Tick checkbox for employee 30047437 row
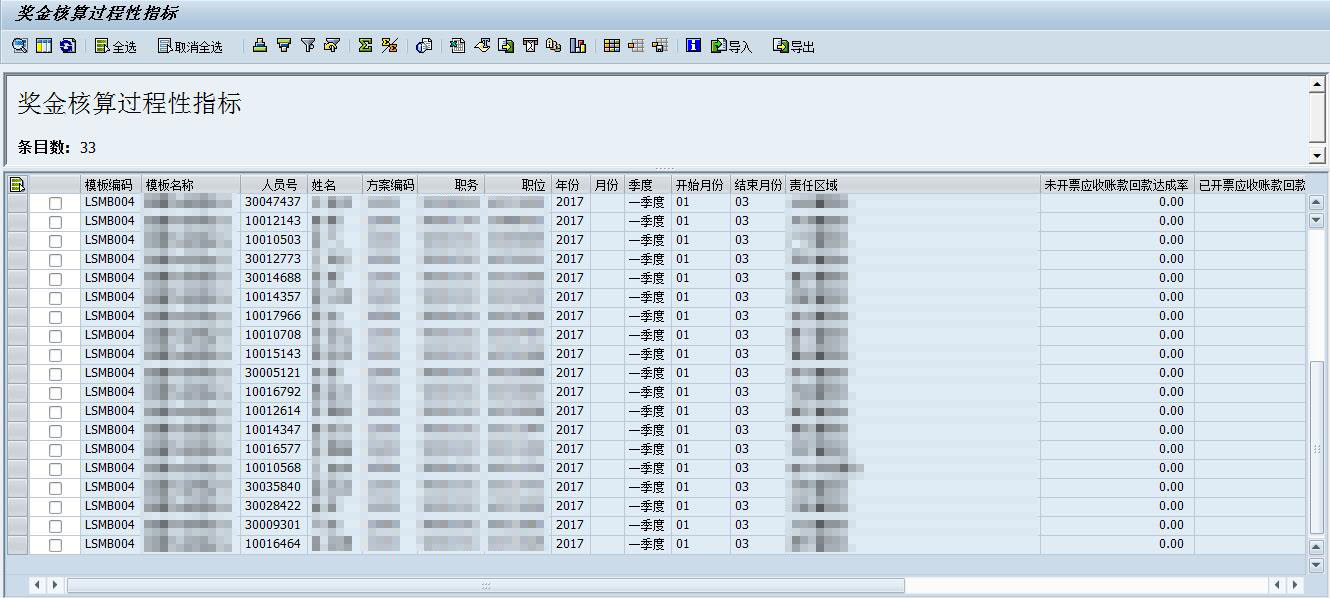This screenshot has height=598, width=1330. [x=55, y=203]
